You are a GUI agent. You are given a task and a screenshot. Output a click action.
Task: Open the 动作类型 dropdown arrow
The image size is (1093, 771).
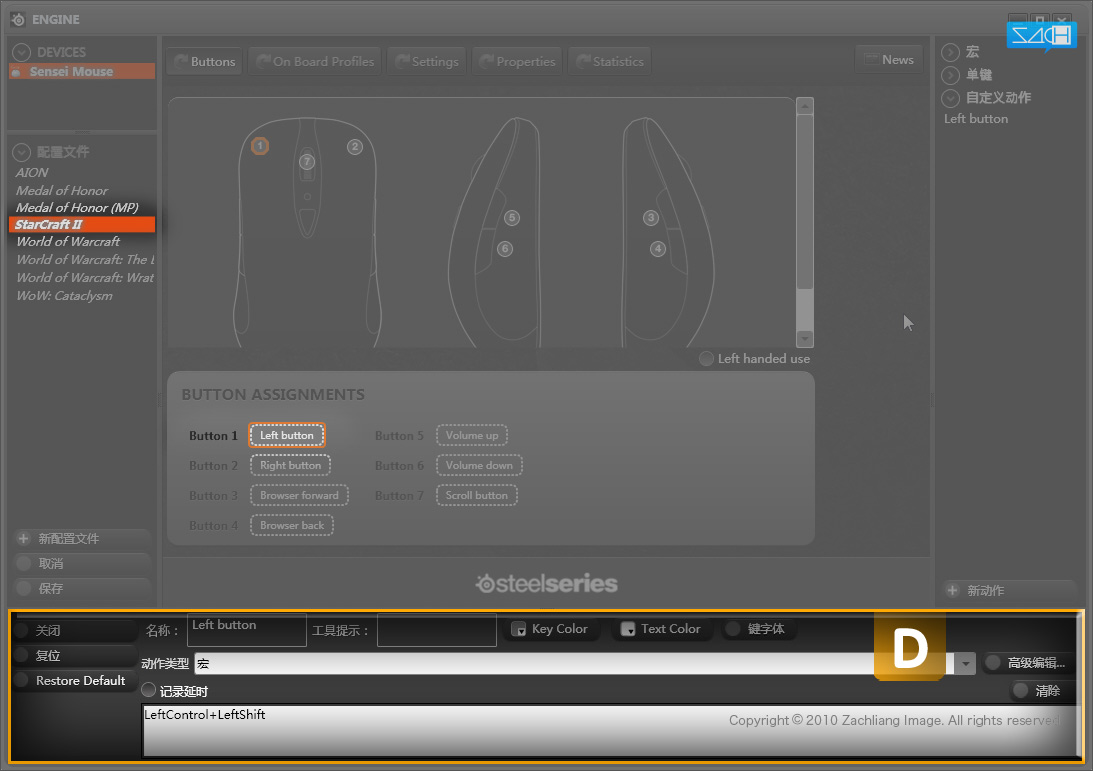pos(965,664)
